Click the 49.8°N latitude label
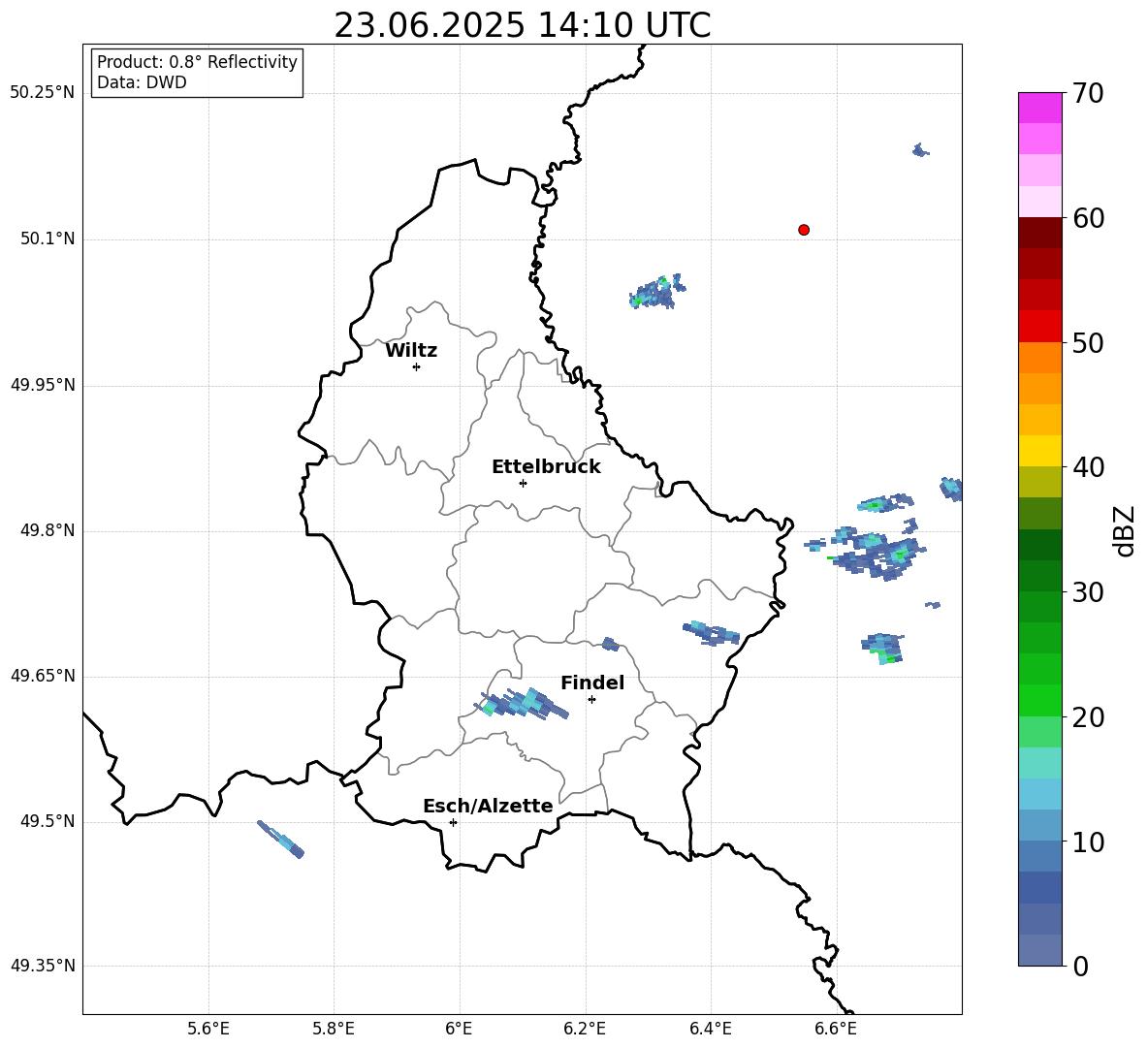This screenshot has width=1148, height=1048. (x=48, y=530)
